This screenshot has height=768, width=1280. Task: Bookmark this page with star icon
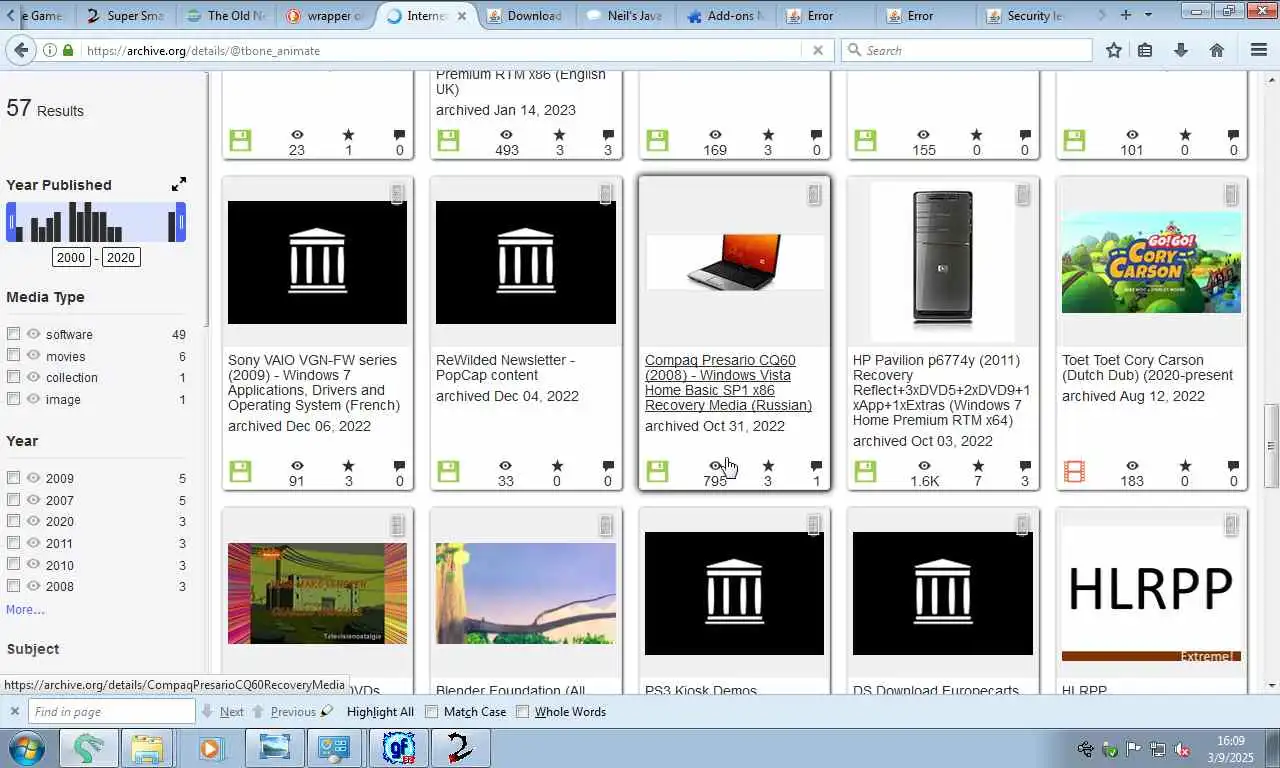coord(1114,50)
